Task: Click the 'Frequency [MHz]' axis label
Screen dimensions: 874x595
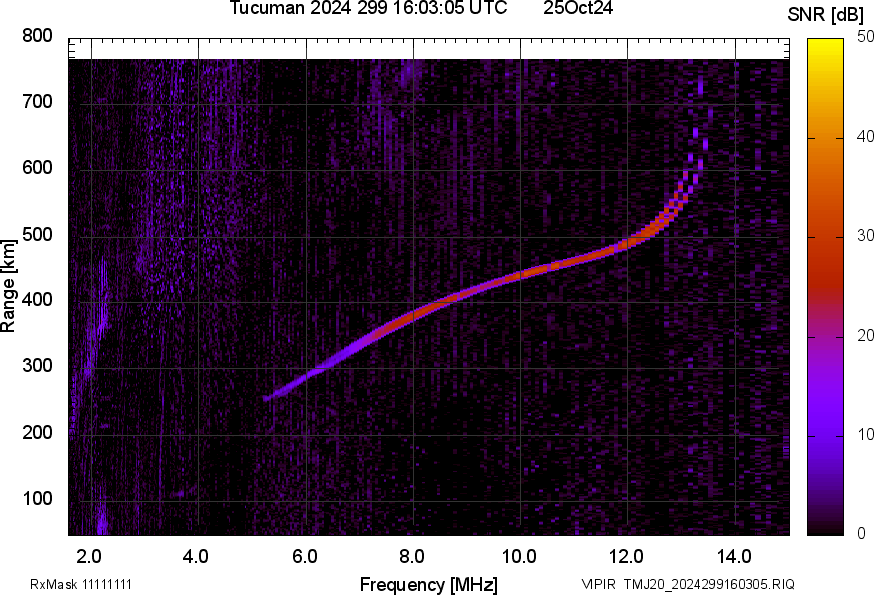Action: coord(429,584)
